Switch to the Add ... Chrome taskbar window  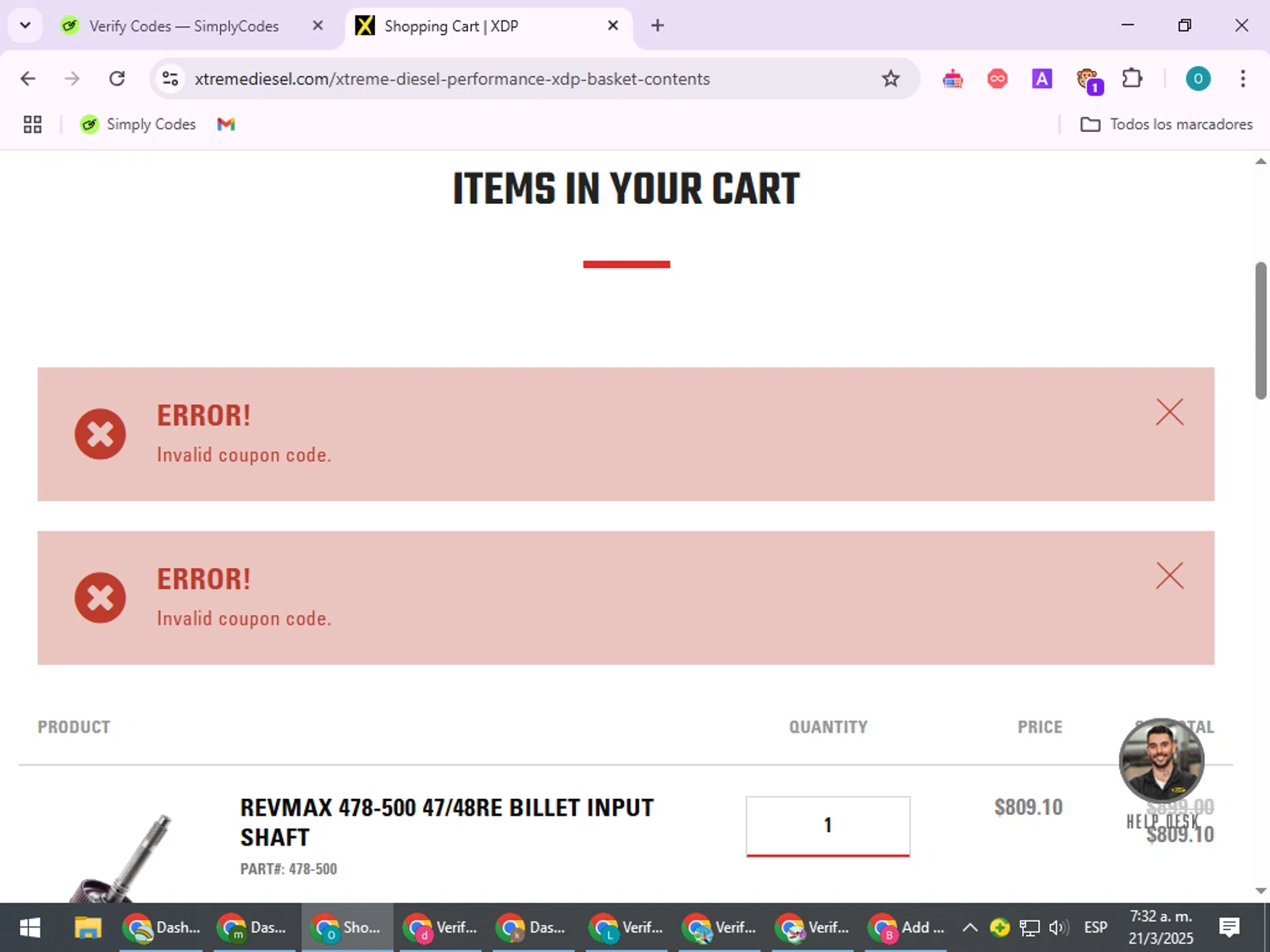907,927
